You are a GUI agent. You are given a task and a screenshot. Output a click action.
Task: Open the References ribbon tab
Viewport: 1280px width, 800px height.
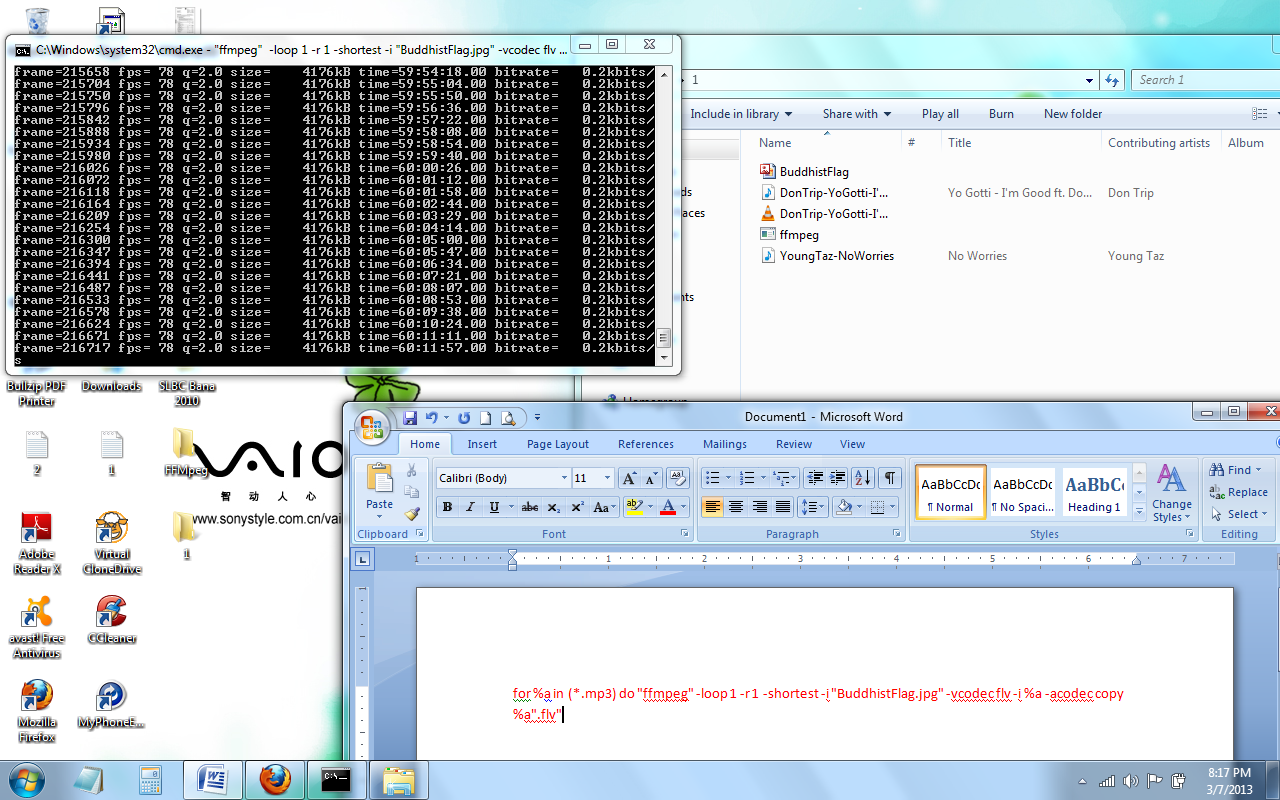[646, 444]
